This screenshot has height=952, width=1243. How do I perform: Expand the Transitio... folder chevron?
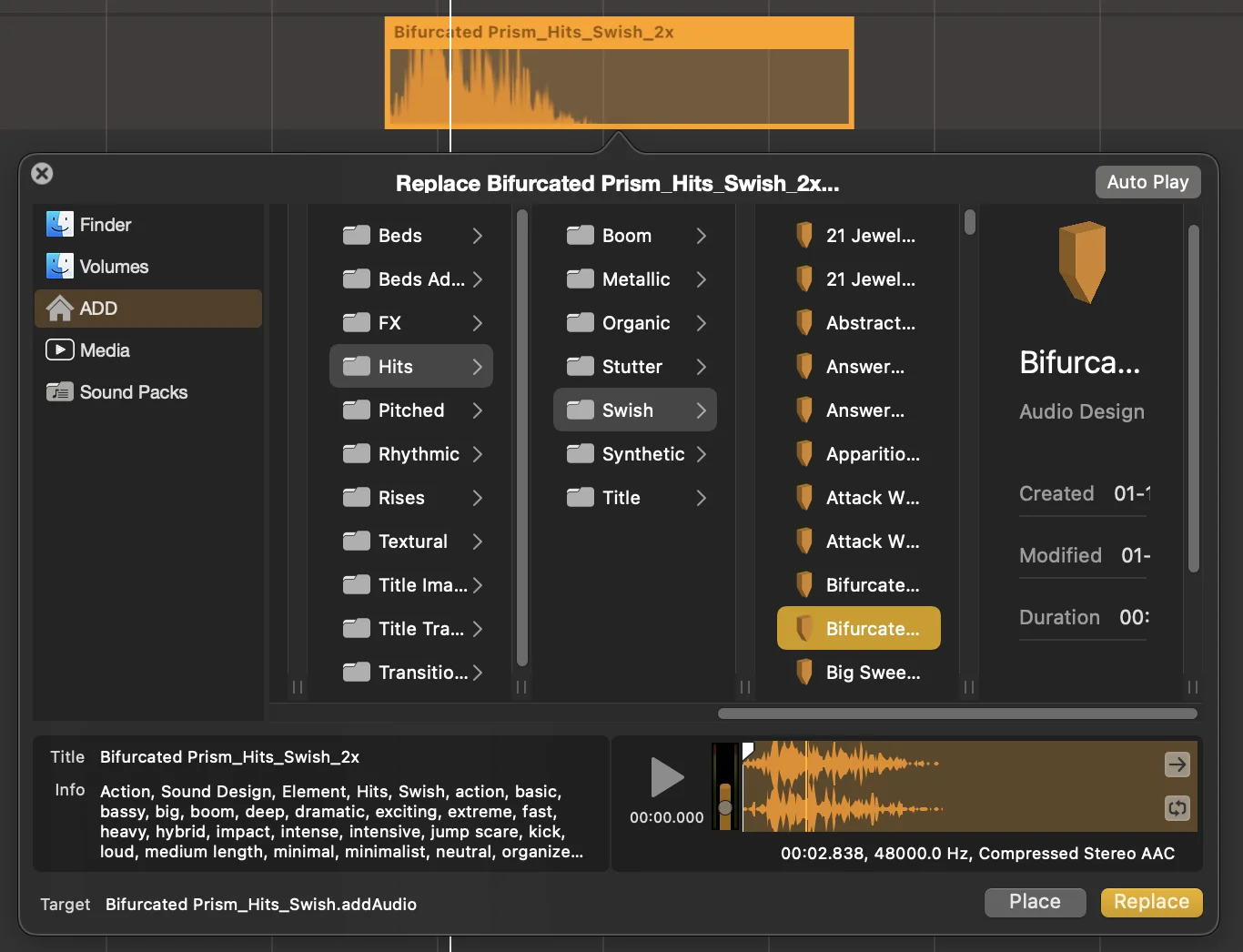[x=478, y=673]
